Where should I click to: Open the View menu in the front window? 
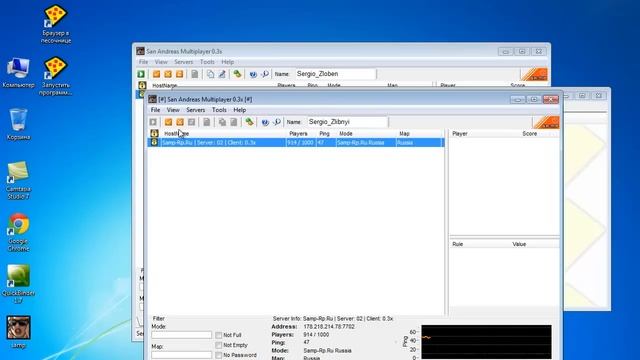pos(173,110)
